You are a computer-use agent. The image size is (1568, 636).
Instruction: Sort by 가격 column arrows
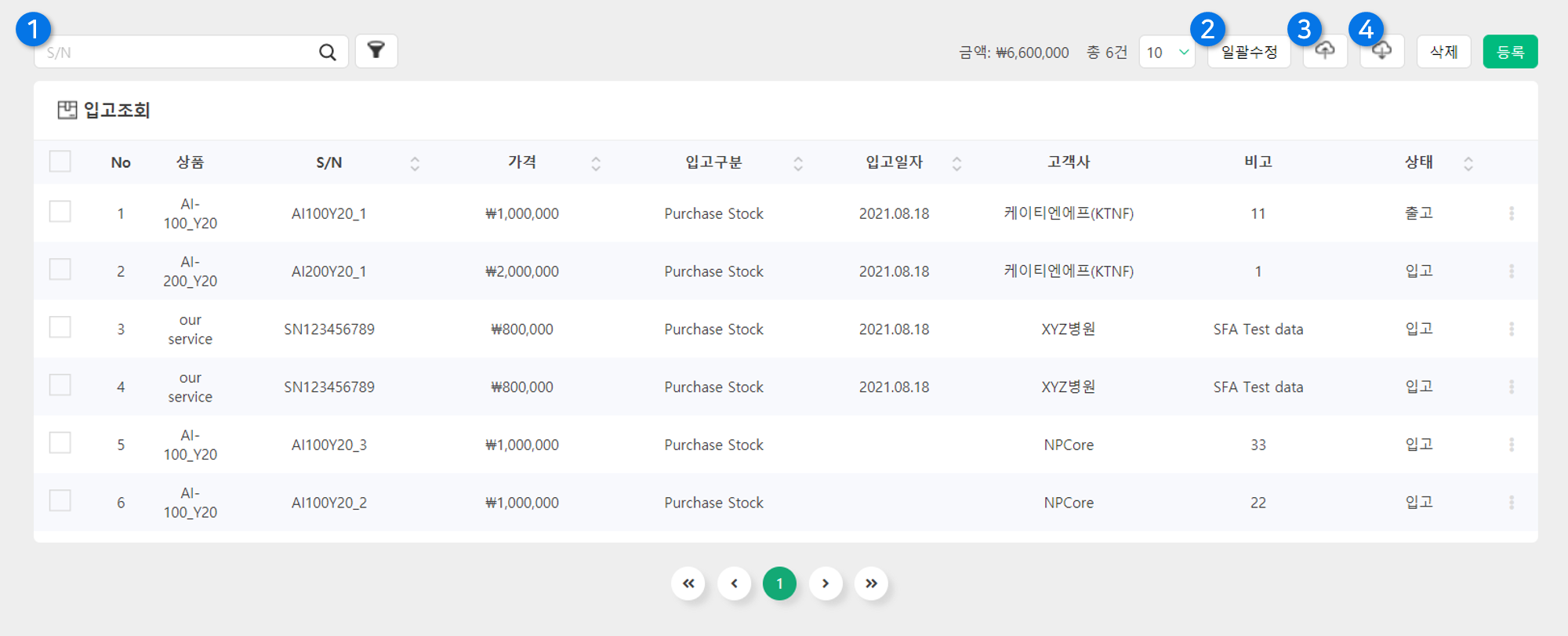click(x=596, y=163)
